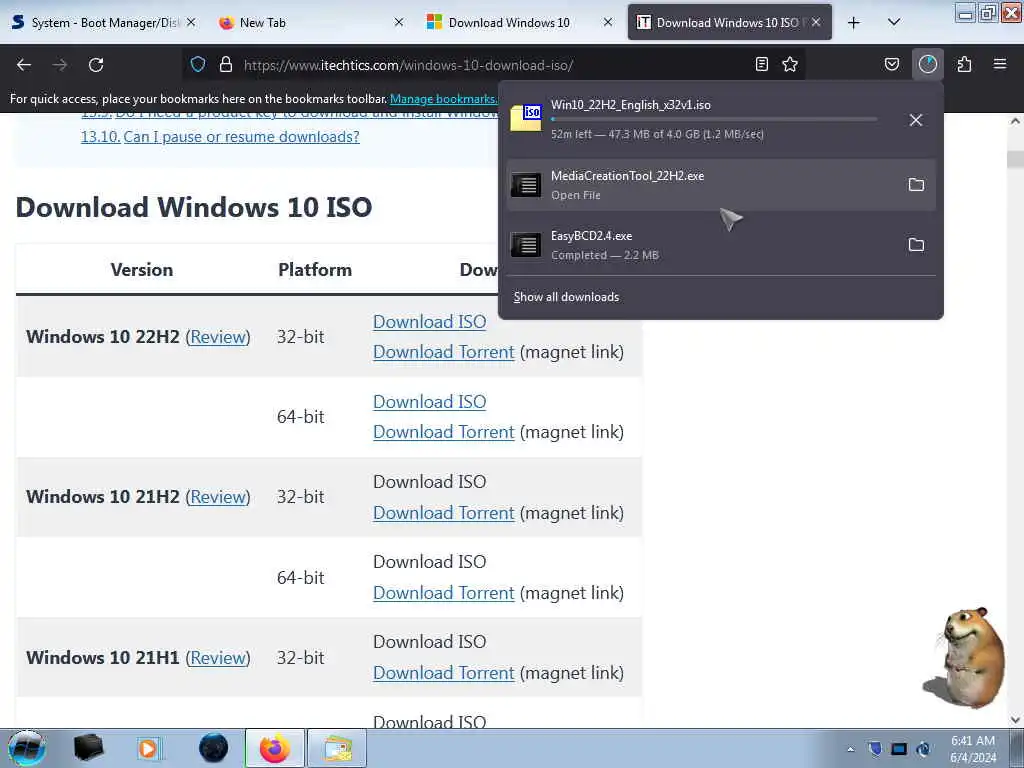Launch the media player taskbar icon
Image resolution: width=1024 pixels, height=768 pixels.
click(x=148, y=748)
